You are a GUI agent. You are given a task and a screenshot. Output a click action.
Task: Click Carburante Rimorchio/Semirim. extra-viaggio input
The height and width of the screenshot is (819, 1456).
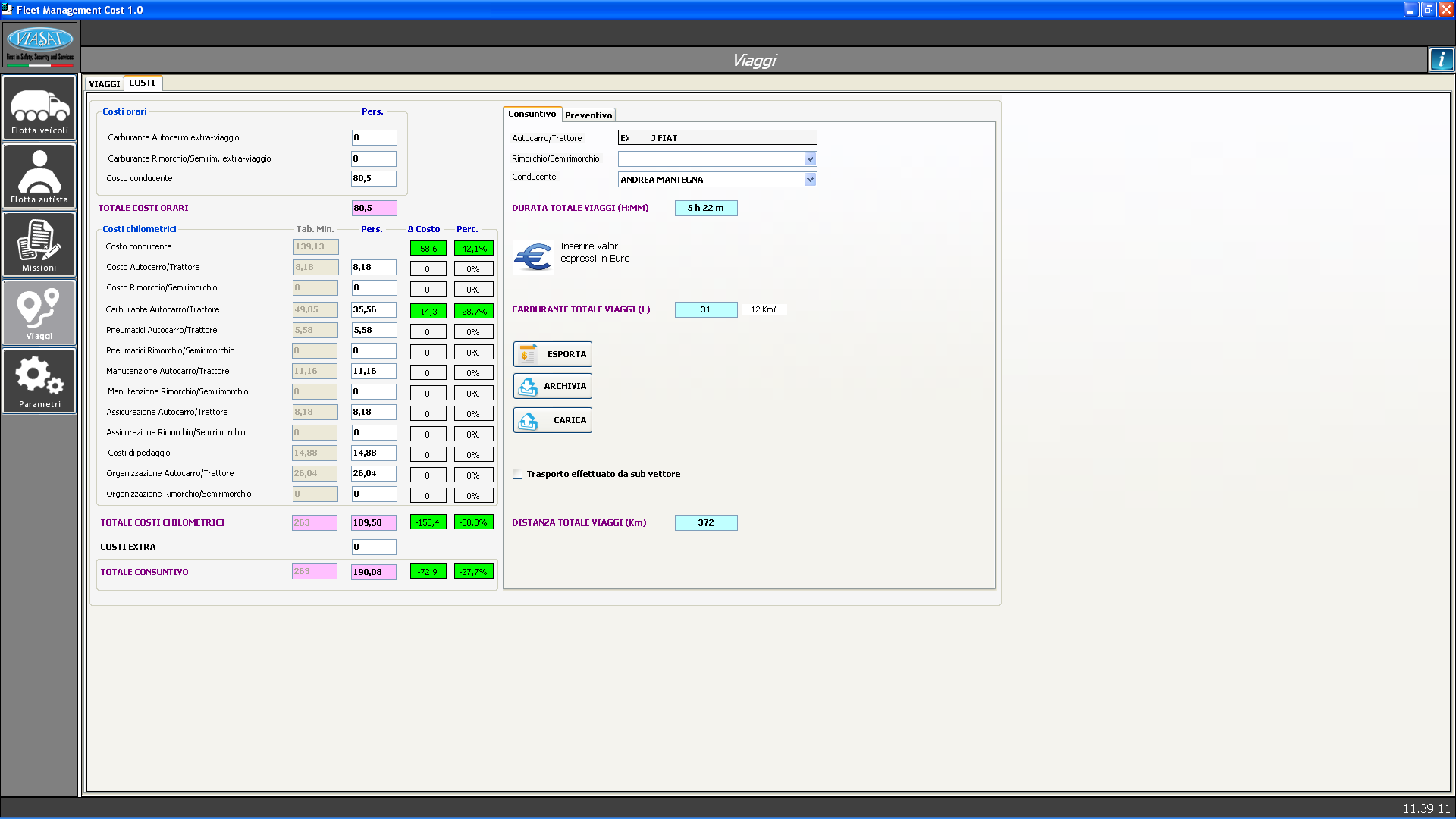(374, 158)
